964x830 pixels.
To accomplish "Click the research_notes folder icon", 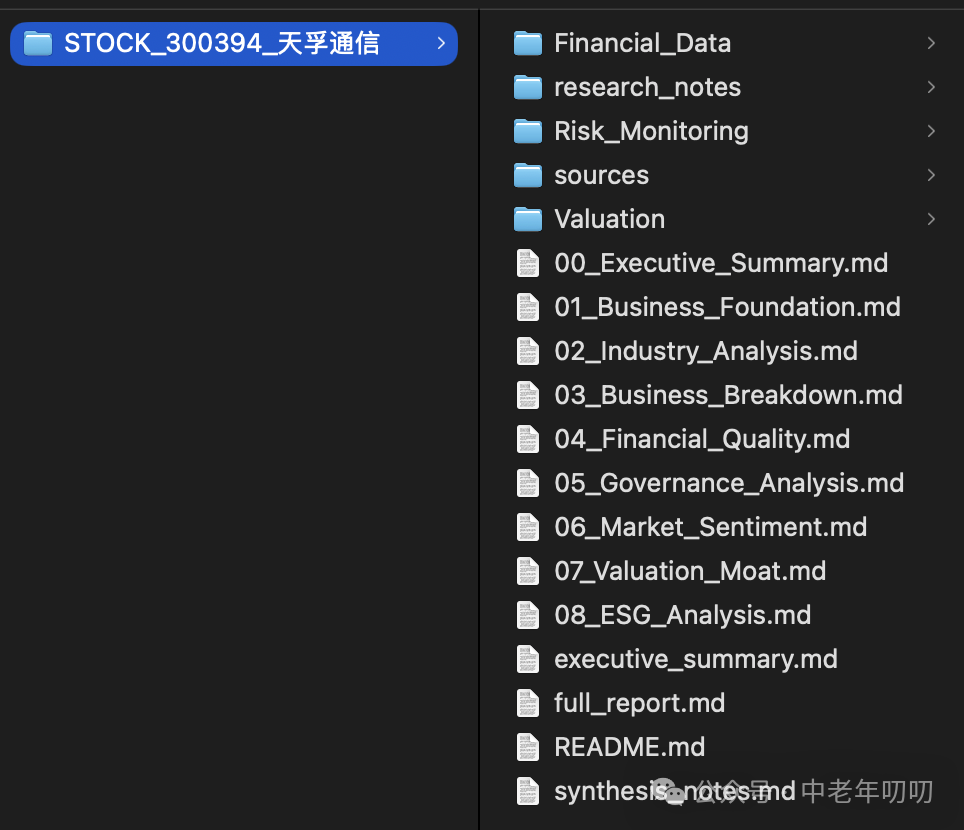I will point(528,87).
